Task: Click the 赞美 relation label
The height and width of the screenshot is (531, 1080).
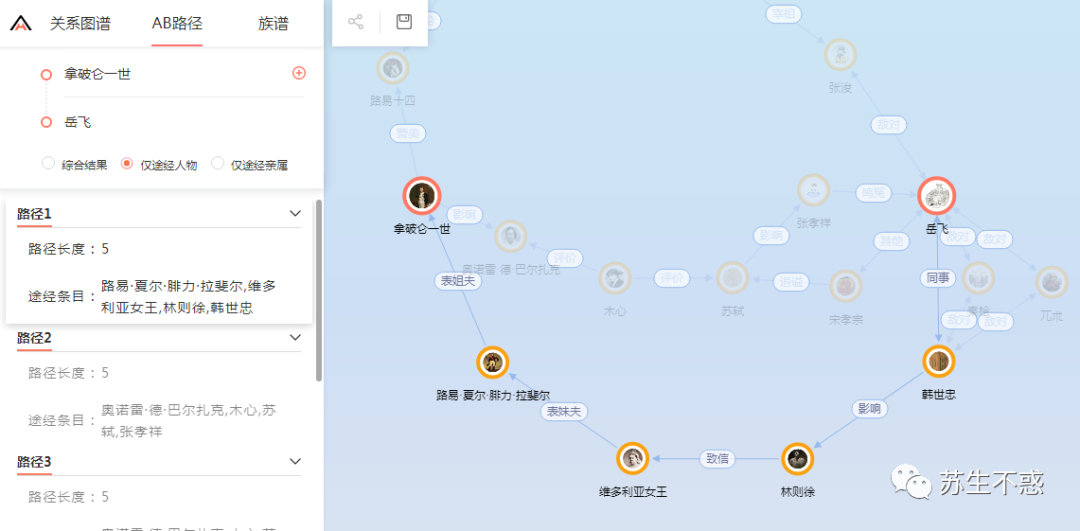Action: point(408,134)
